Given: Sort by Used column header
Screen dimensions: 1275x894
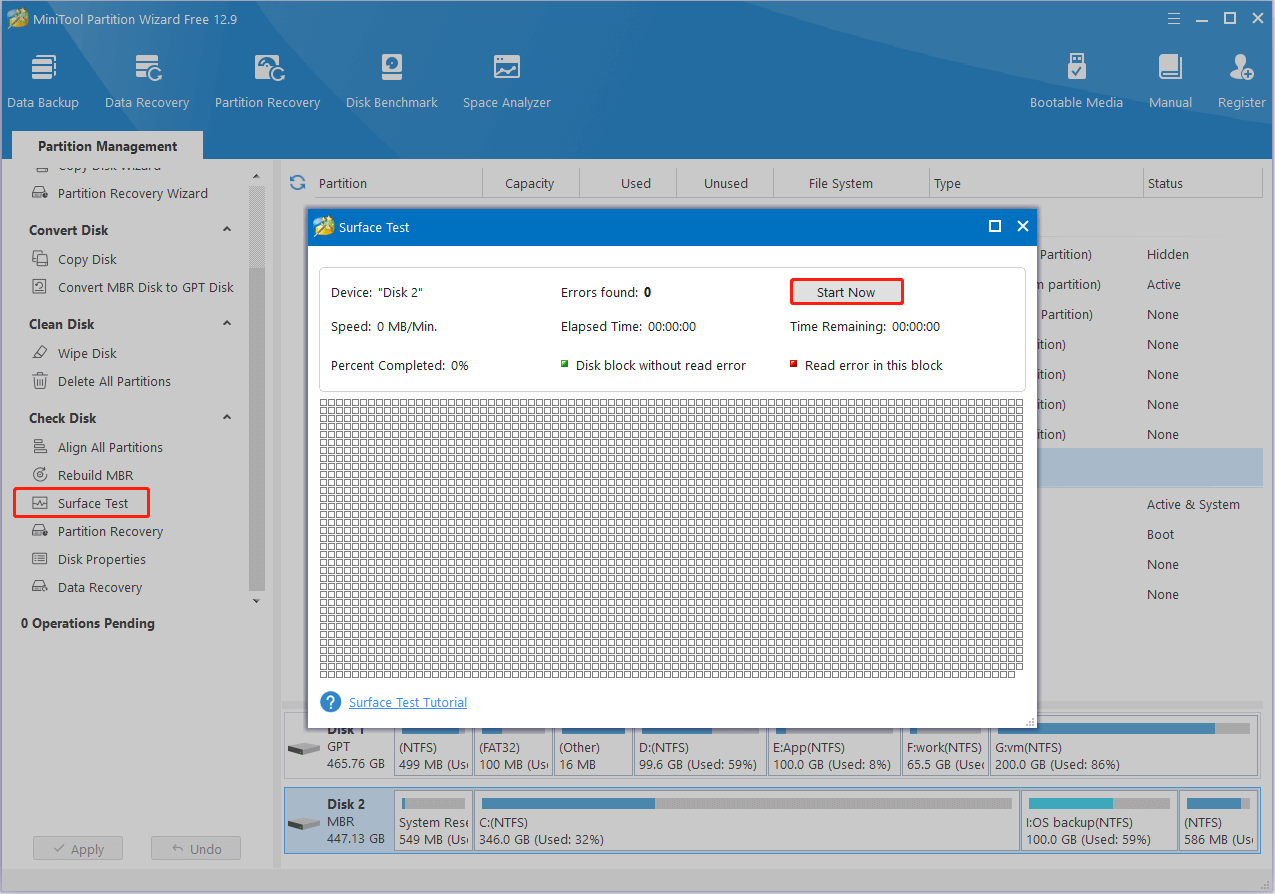Looking at the screenshot, I should [636, 183].
